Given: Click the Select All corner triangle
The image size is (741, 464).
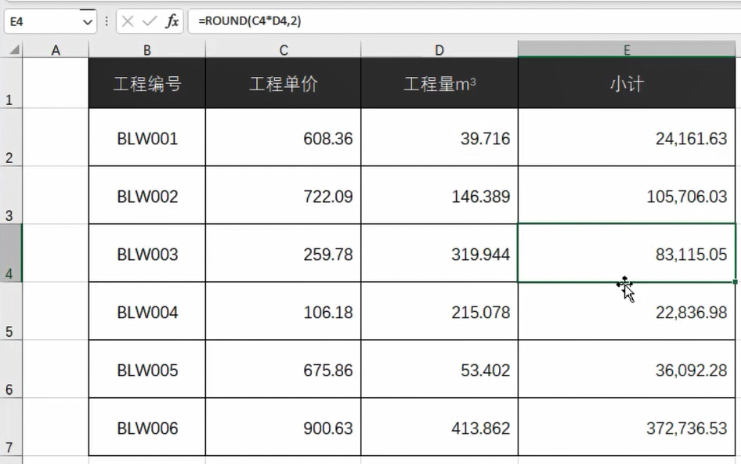Looking at the screenshot, I should tap(14, 49).
